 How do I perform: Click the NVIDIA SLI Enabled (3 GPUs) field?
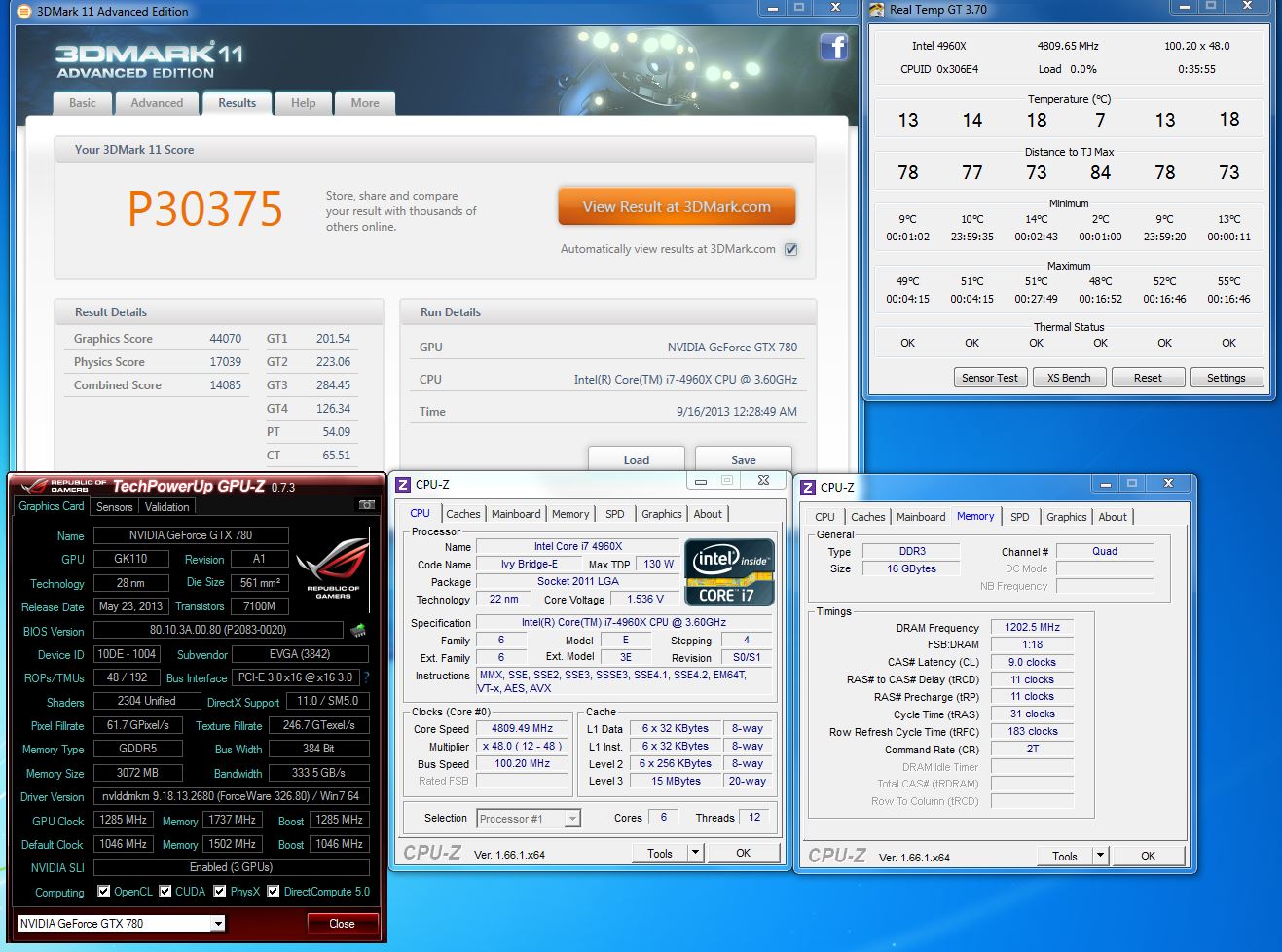(232, 867)
